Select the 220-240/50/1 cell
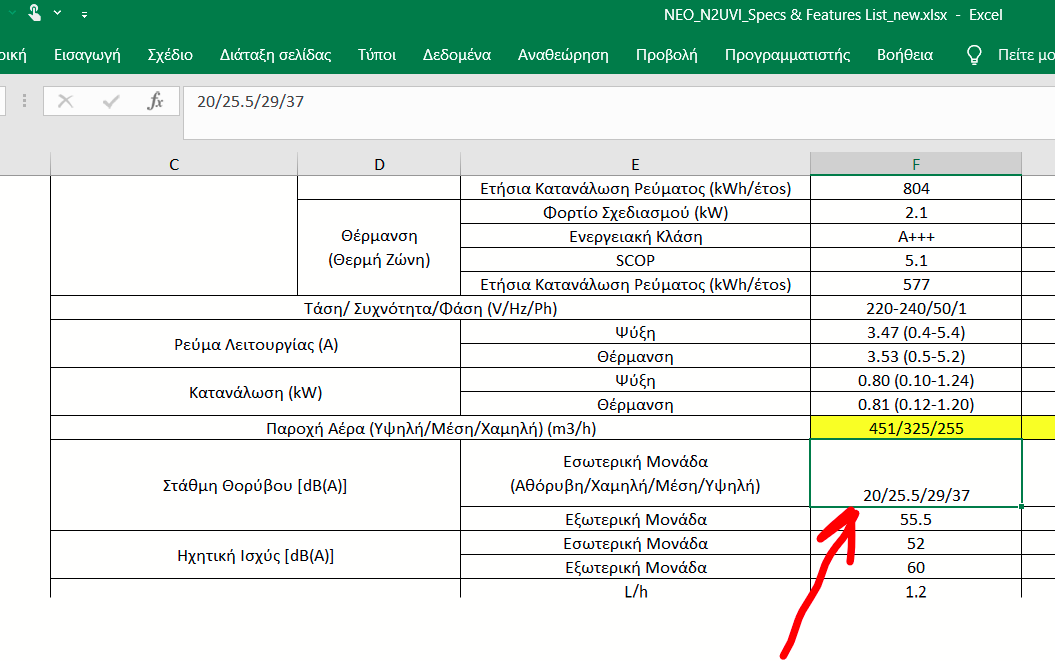 coord(916,308)
